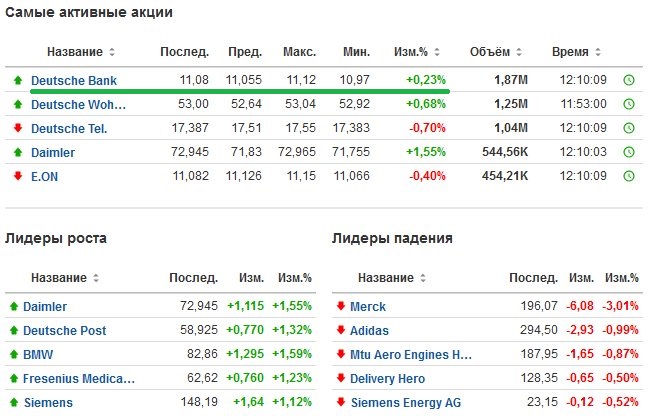This screenshot has width=649, height=416.
Task: Open the Deutsche Woh... stock link
Action: 78,104
